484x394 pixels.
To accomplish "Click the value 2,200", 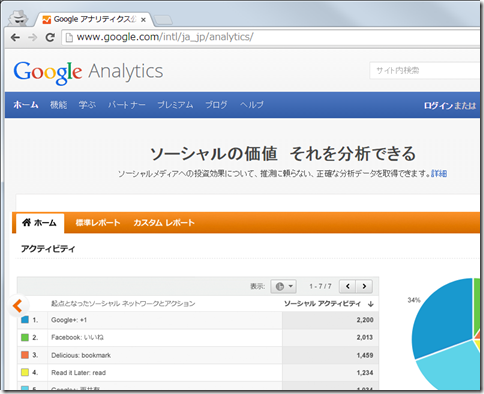I will (x=365, y=320).
